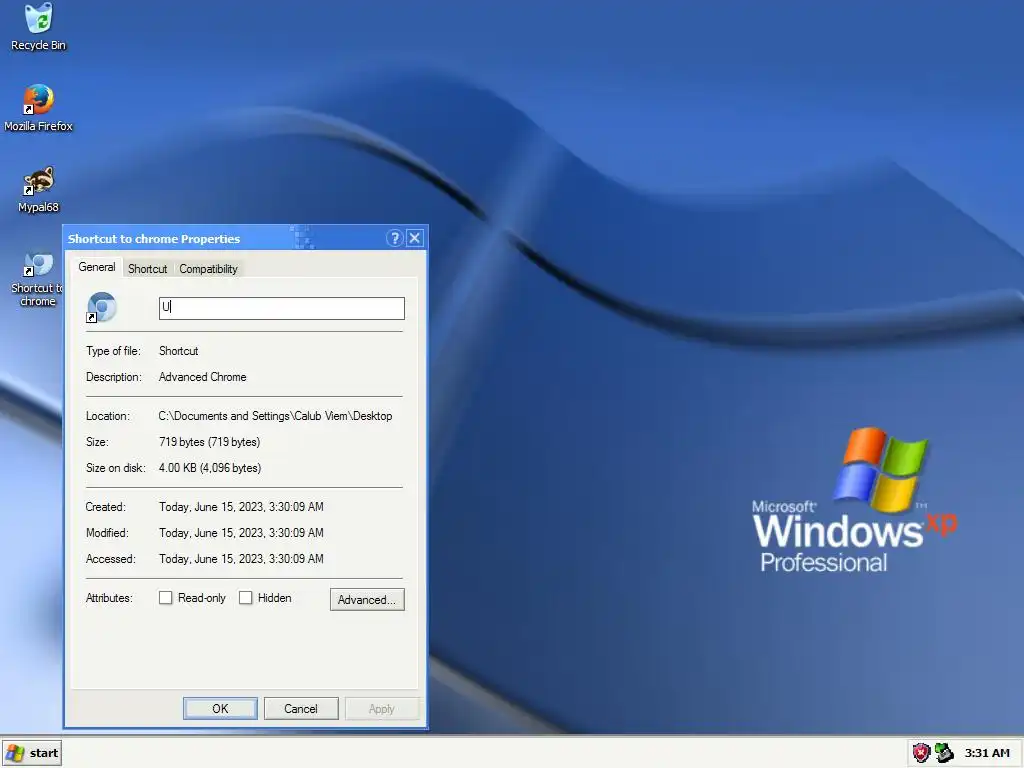Open Advanced attributes button
1024x768 pixels.
pyautogui.click(x=367, y=600)
